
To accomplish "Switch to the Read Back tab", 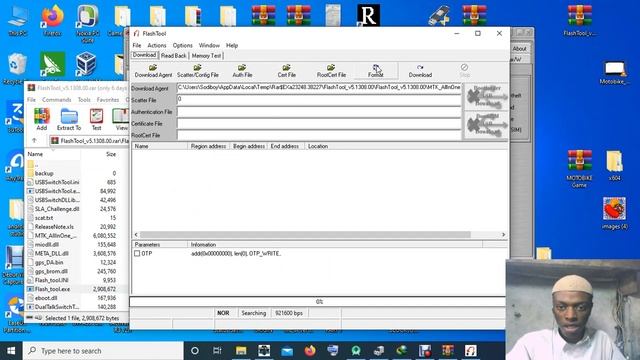I will 173,56.
